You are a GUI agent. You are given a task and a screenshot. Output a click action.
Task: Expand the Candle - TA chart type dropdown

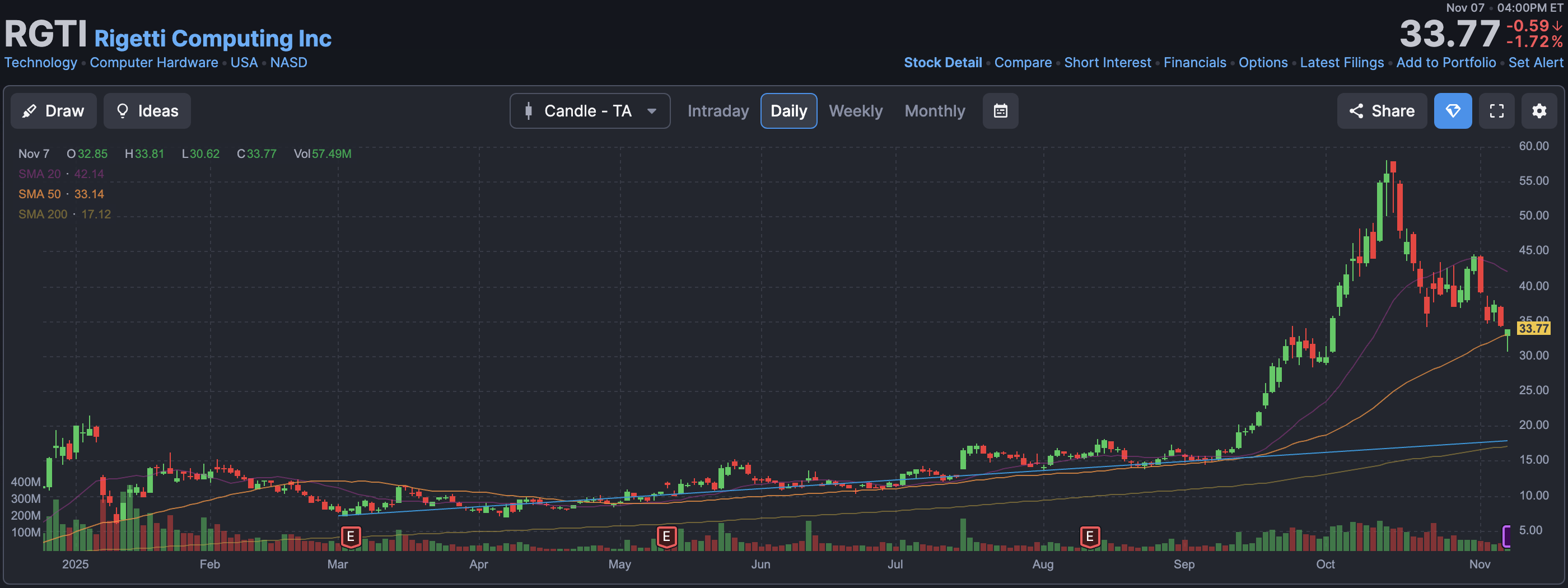tap(590, 111)
